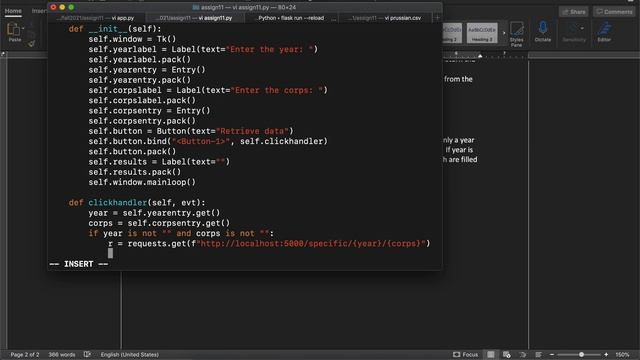Open the Styles Pane in Word
This screenshot has height=360, width=640.
(x=516, y=34)
